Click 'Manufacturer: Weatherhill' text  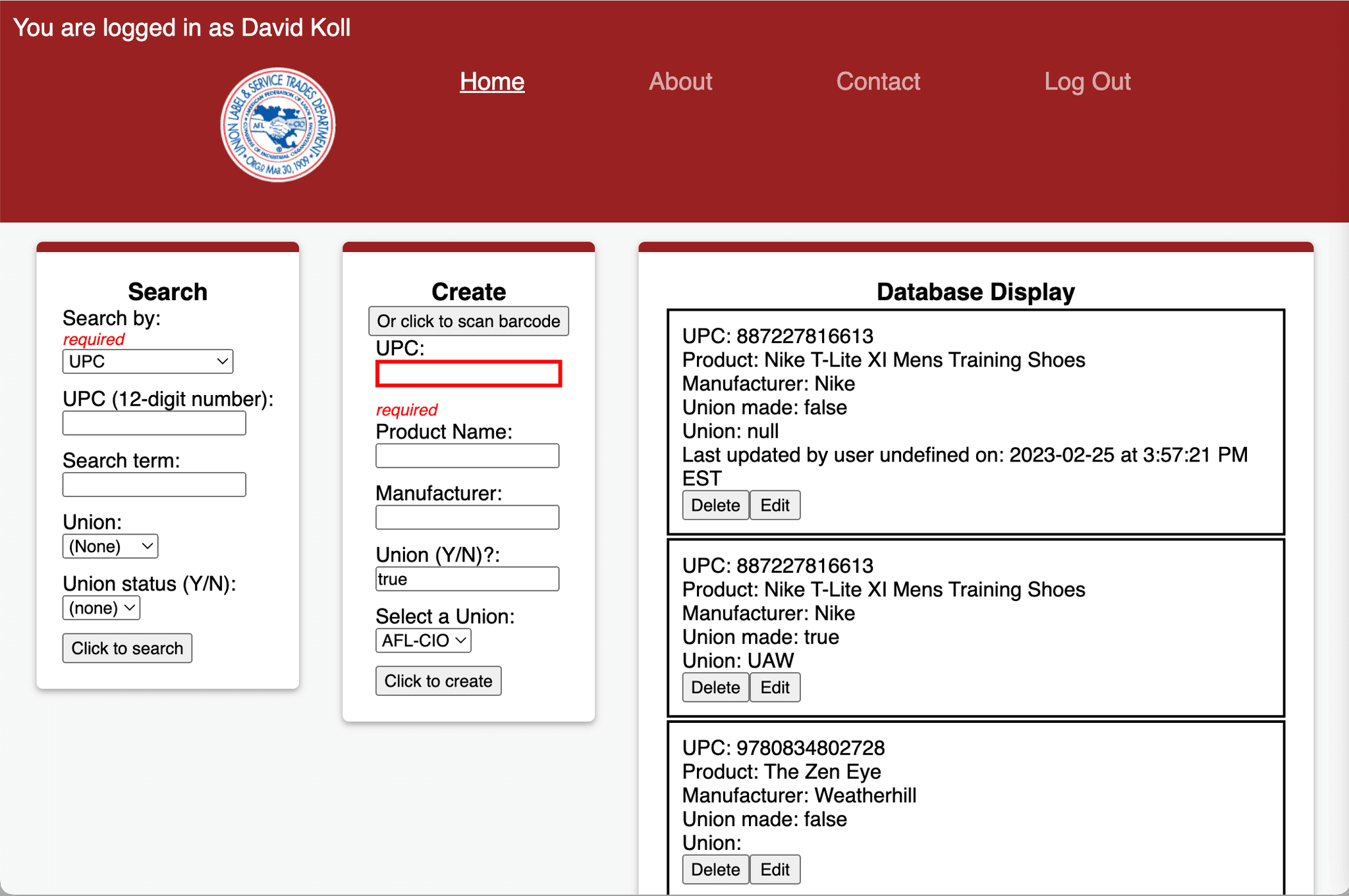tap(799, 795)
